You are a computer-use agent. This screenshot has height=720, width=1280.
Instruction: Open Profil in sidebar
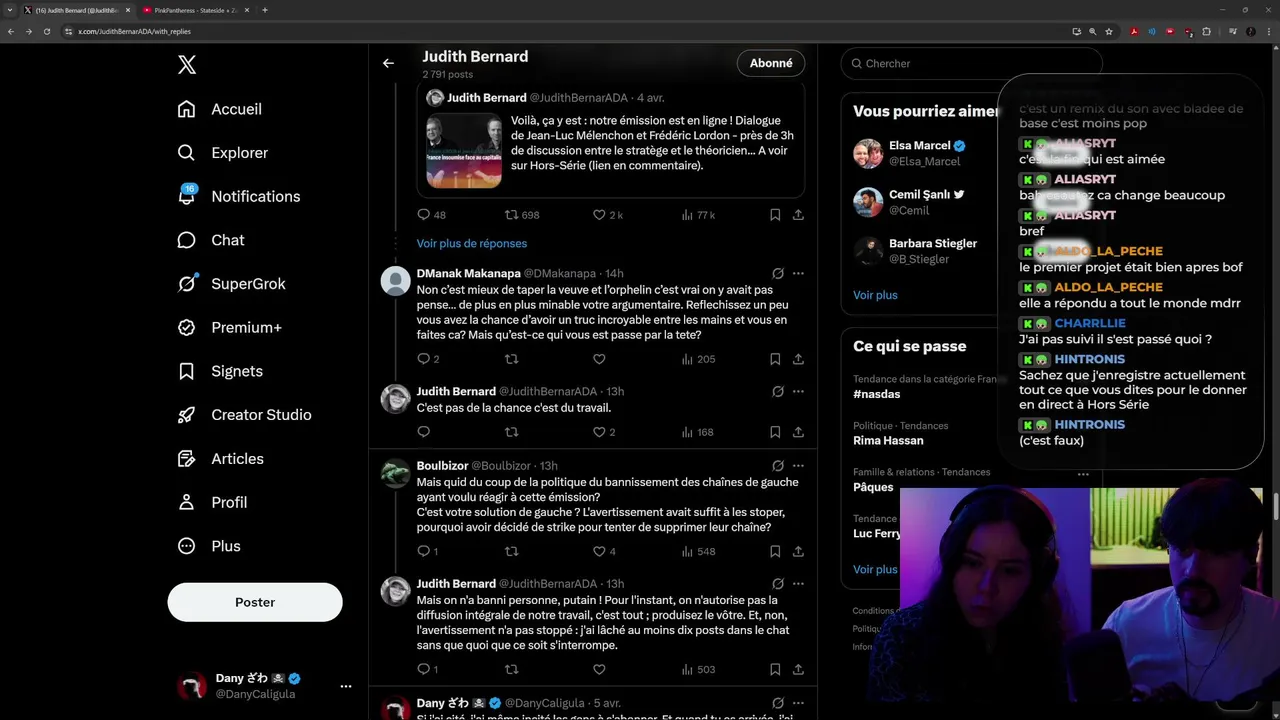212,502
